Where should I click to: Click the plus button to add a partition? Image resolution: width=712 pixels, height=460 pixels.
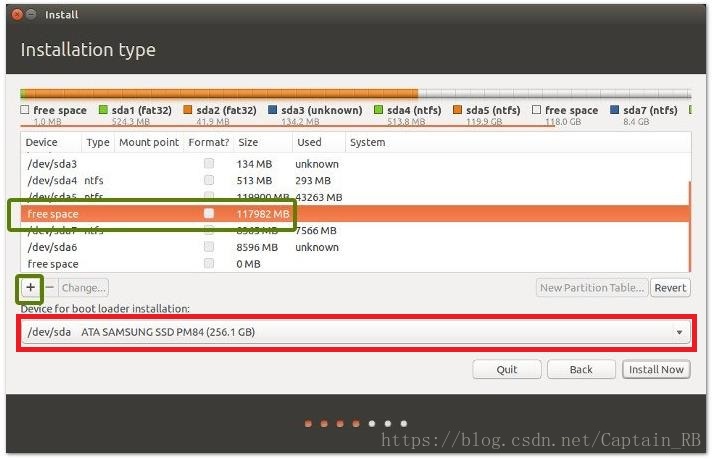[30, 287]
